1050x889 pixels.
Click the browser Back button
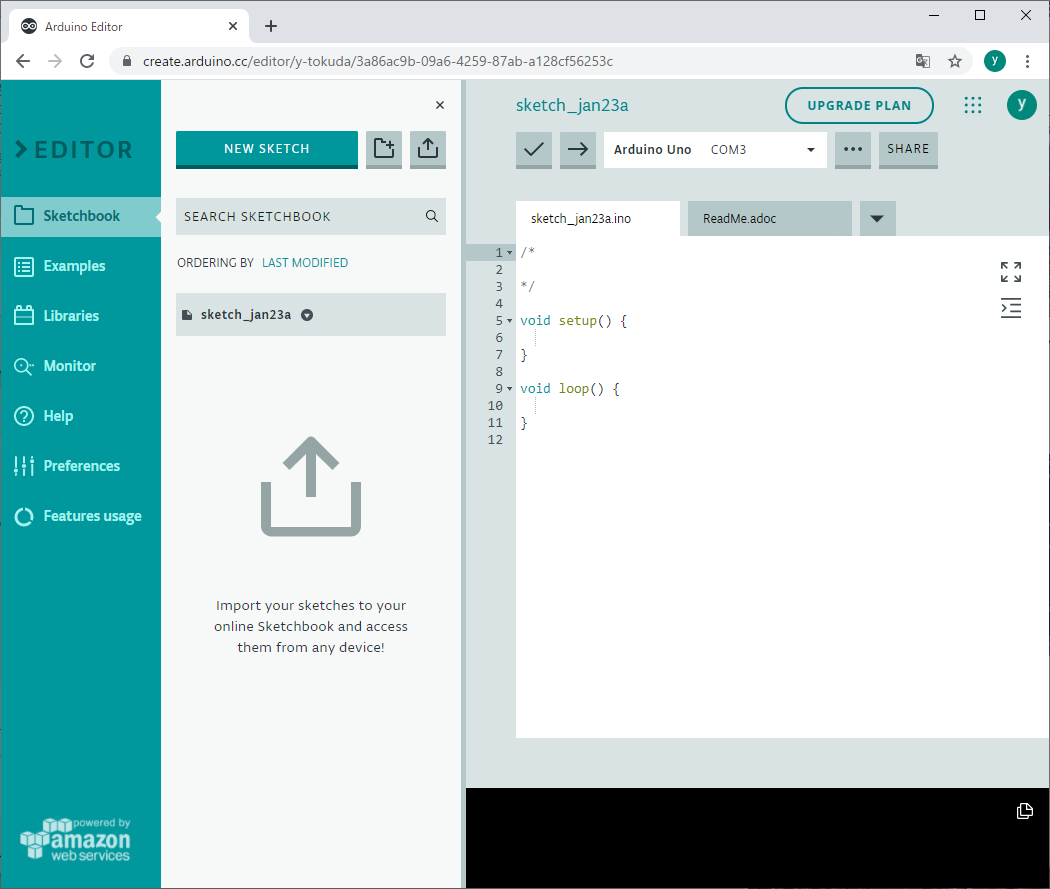click(23, 61)
